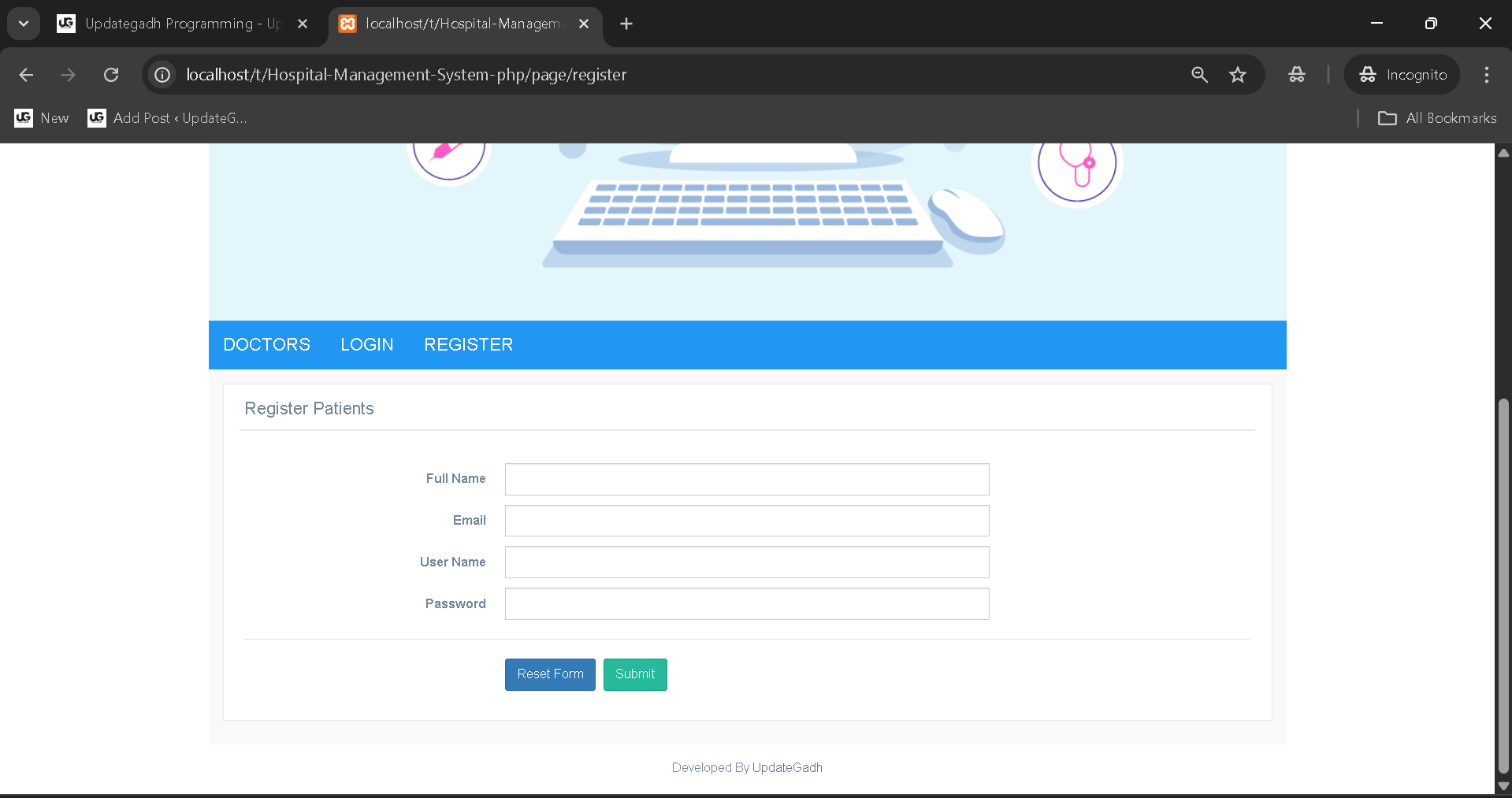The width and height of the screenshot is (1512, 798).
Task: Select REGISTER in the navigation bar
Action: click(468, 344)
